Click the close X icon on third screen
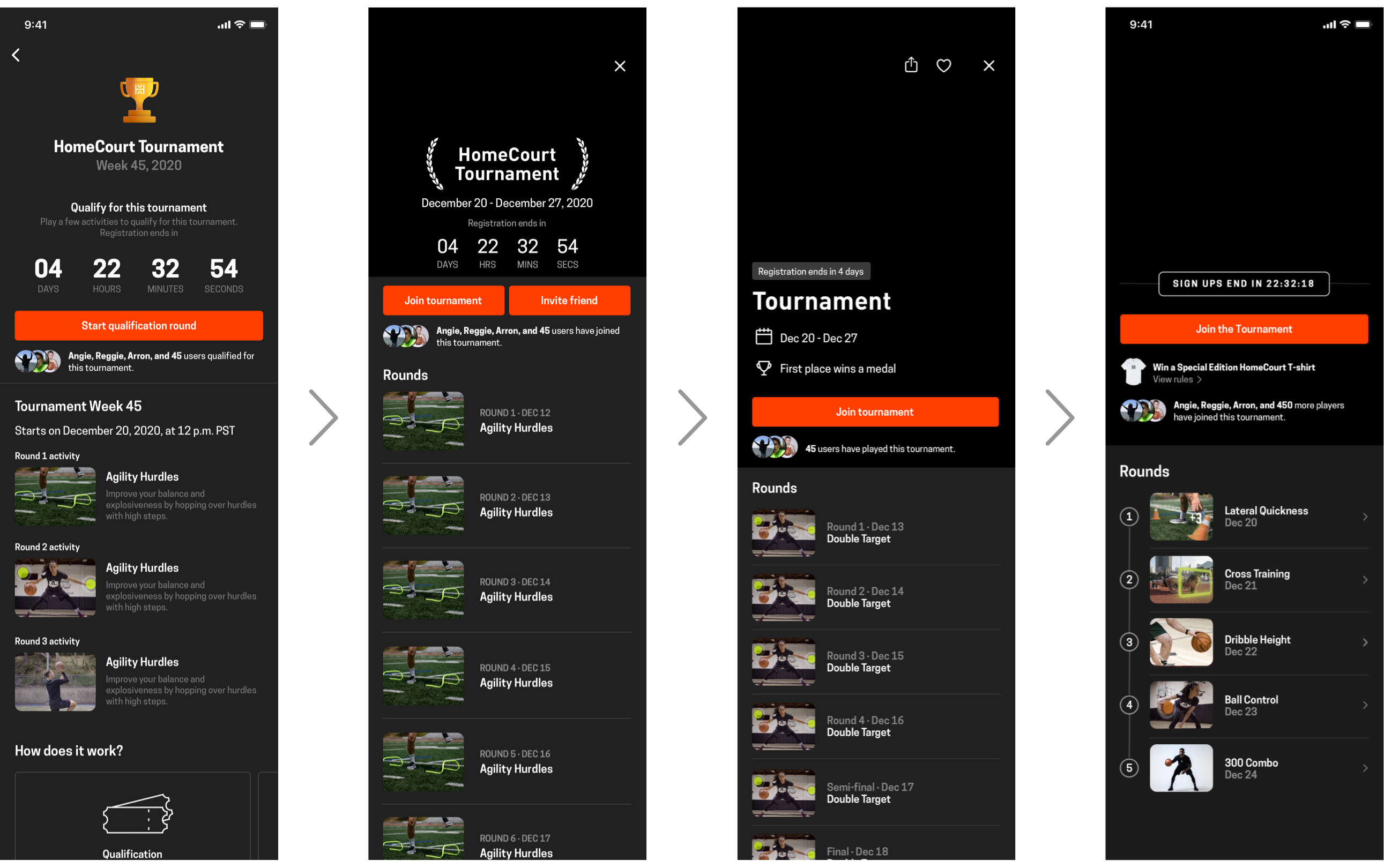 pos(988,66)
